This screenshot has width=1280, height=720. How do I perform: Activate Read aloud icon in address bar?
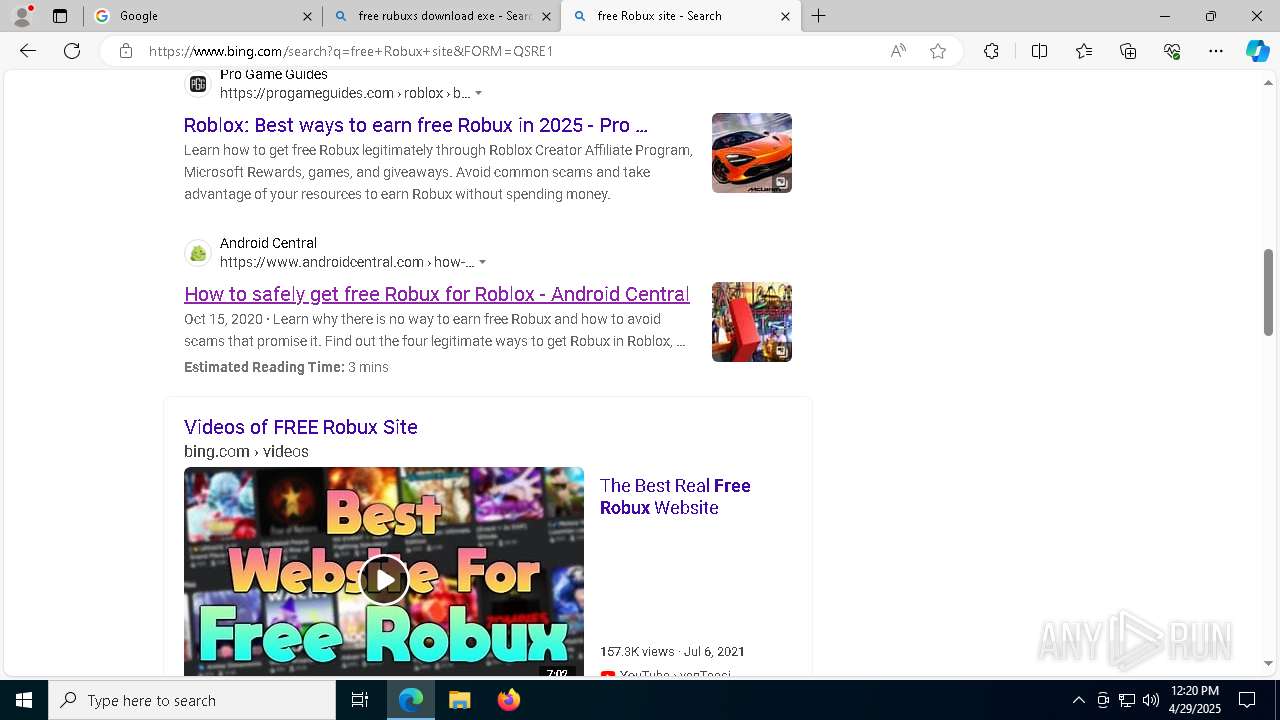898,51
